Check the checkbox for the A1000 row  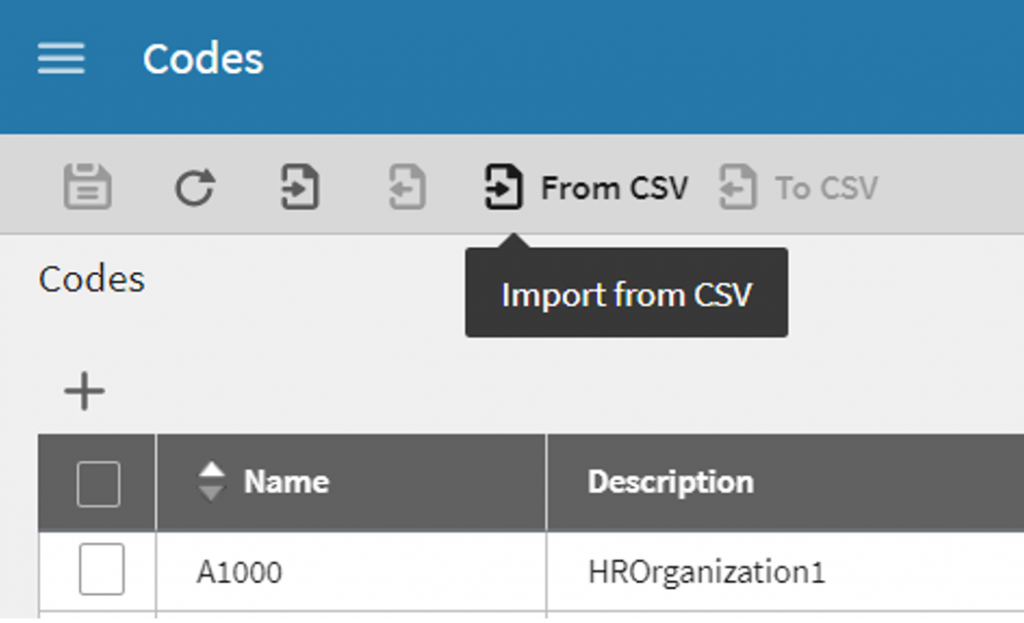pos(101,570)
